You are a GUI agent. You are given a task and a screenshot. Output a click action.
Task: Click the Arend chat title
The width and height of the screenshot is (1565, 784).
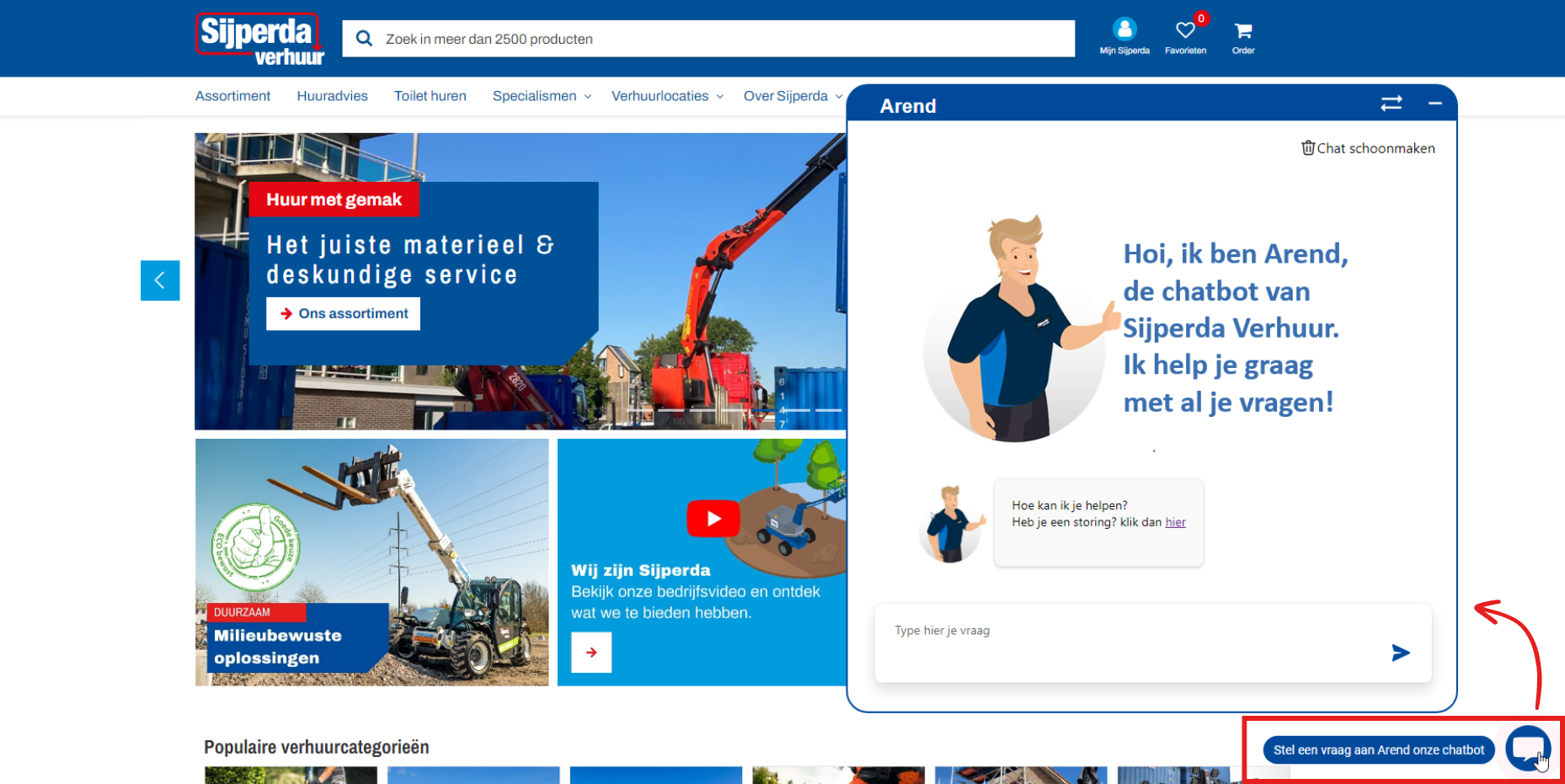(x=908, y=106)
